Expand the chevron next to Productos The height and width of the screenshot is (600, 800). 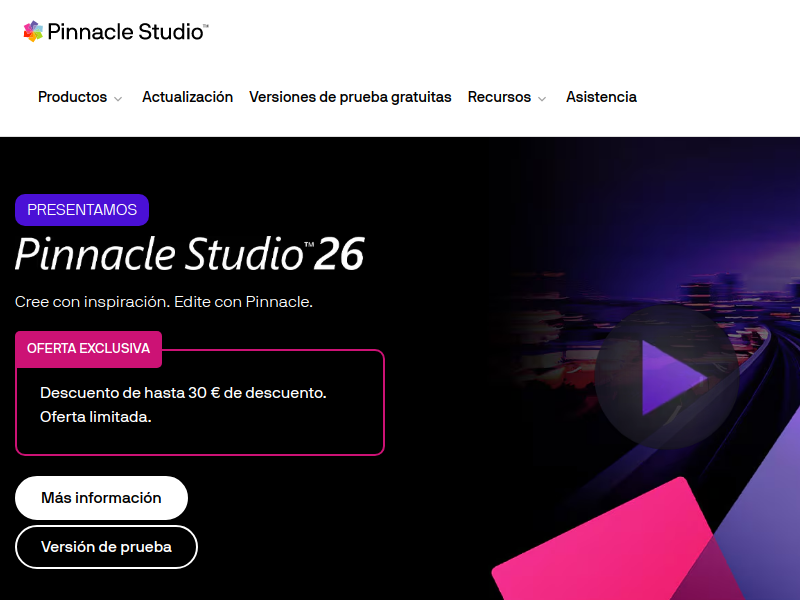pos(118,98)
